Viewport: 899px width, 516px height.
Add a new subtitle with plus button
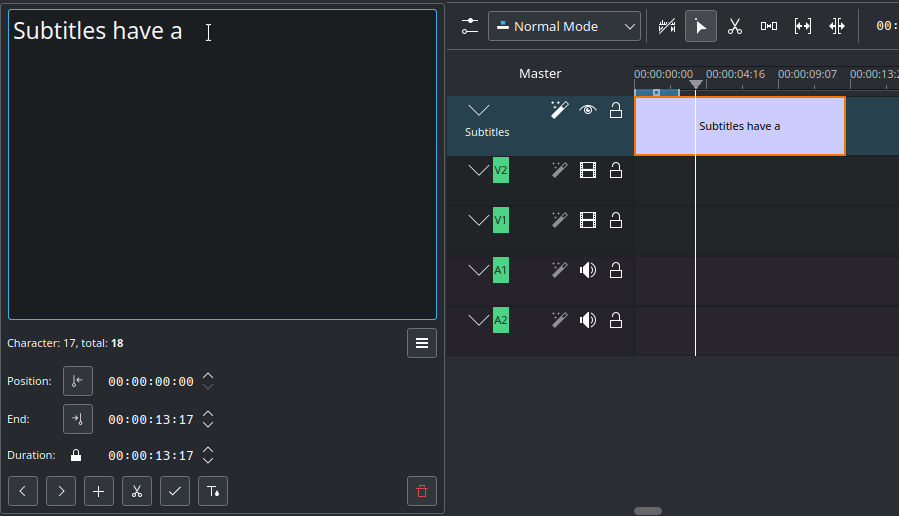99,491
